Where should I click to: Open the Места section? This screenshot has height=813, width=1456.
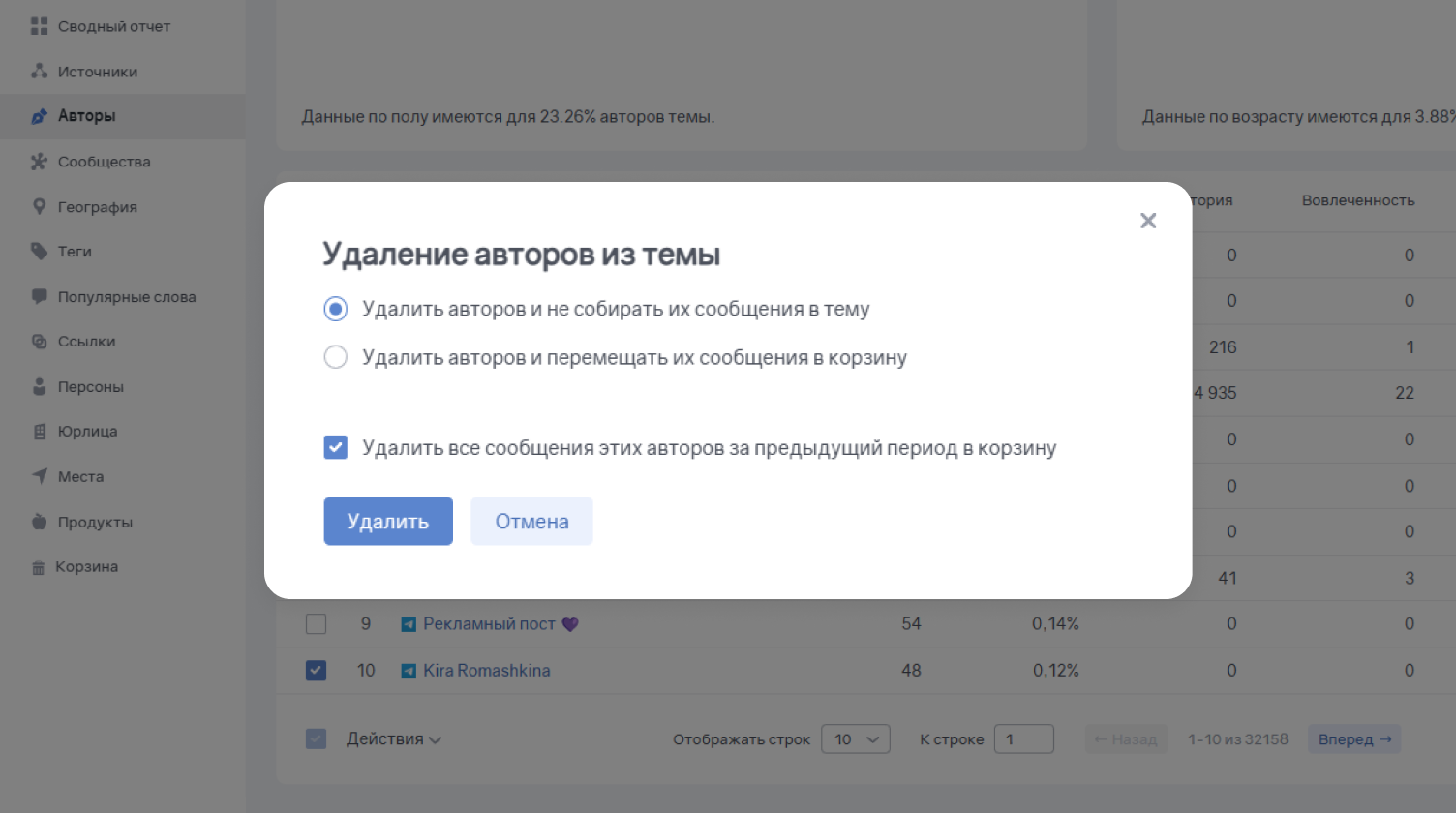[x=80, y=476]
